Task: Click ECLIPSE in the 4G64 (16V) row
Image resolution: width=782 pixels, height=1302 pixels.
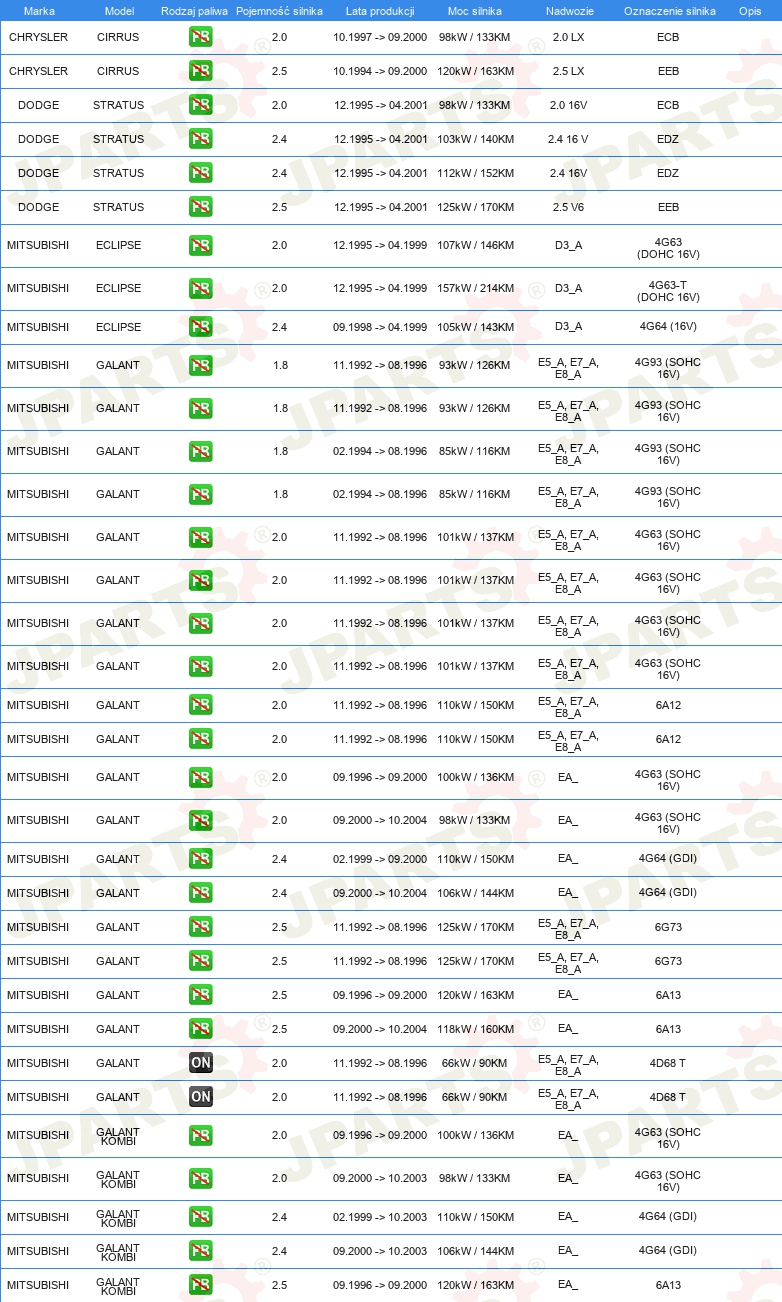Action: pyautogui.click(x=118, y=327)
